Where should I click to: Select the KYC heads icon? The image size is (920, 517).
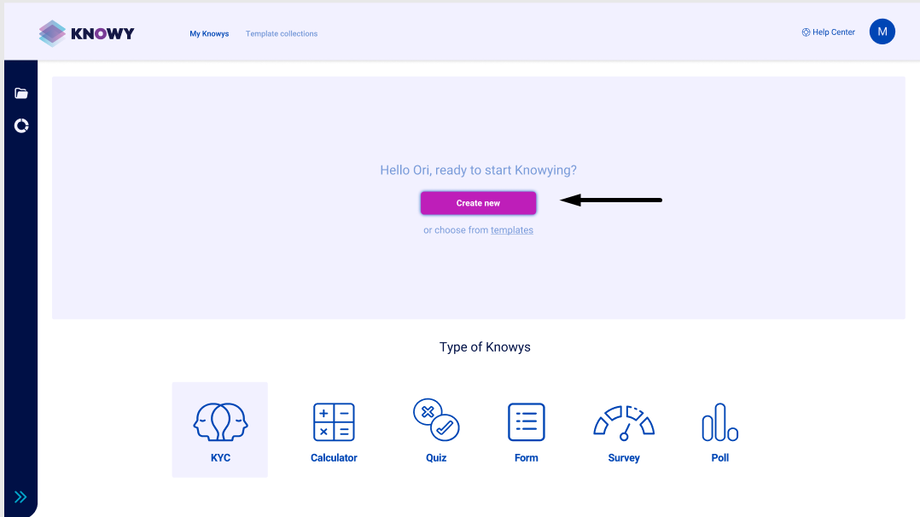(x=220, y=422)
